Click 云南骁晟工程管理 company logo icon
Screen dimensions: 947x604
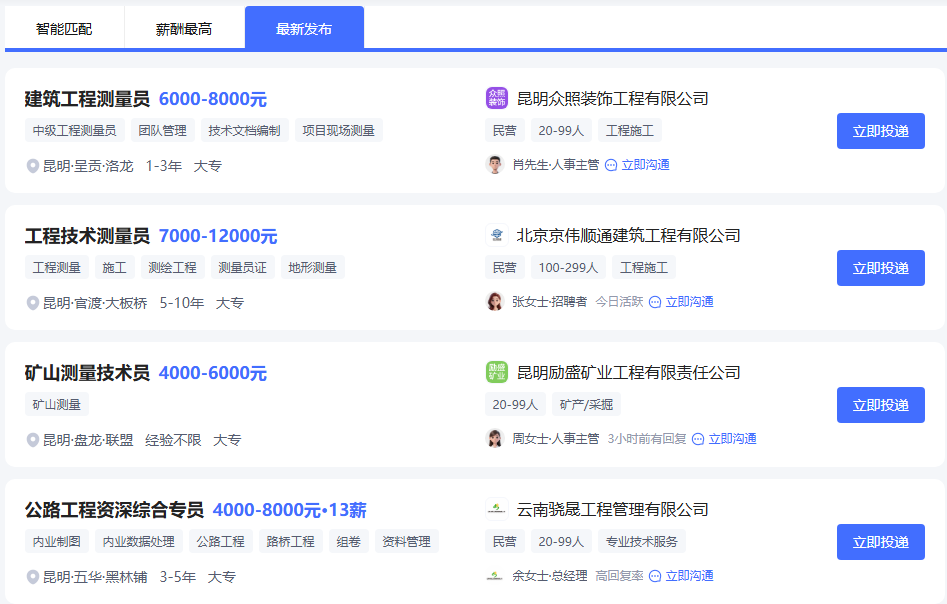coord(496,510)
